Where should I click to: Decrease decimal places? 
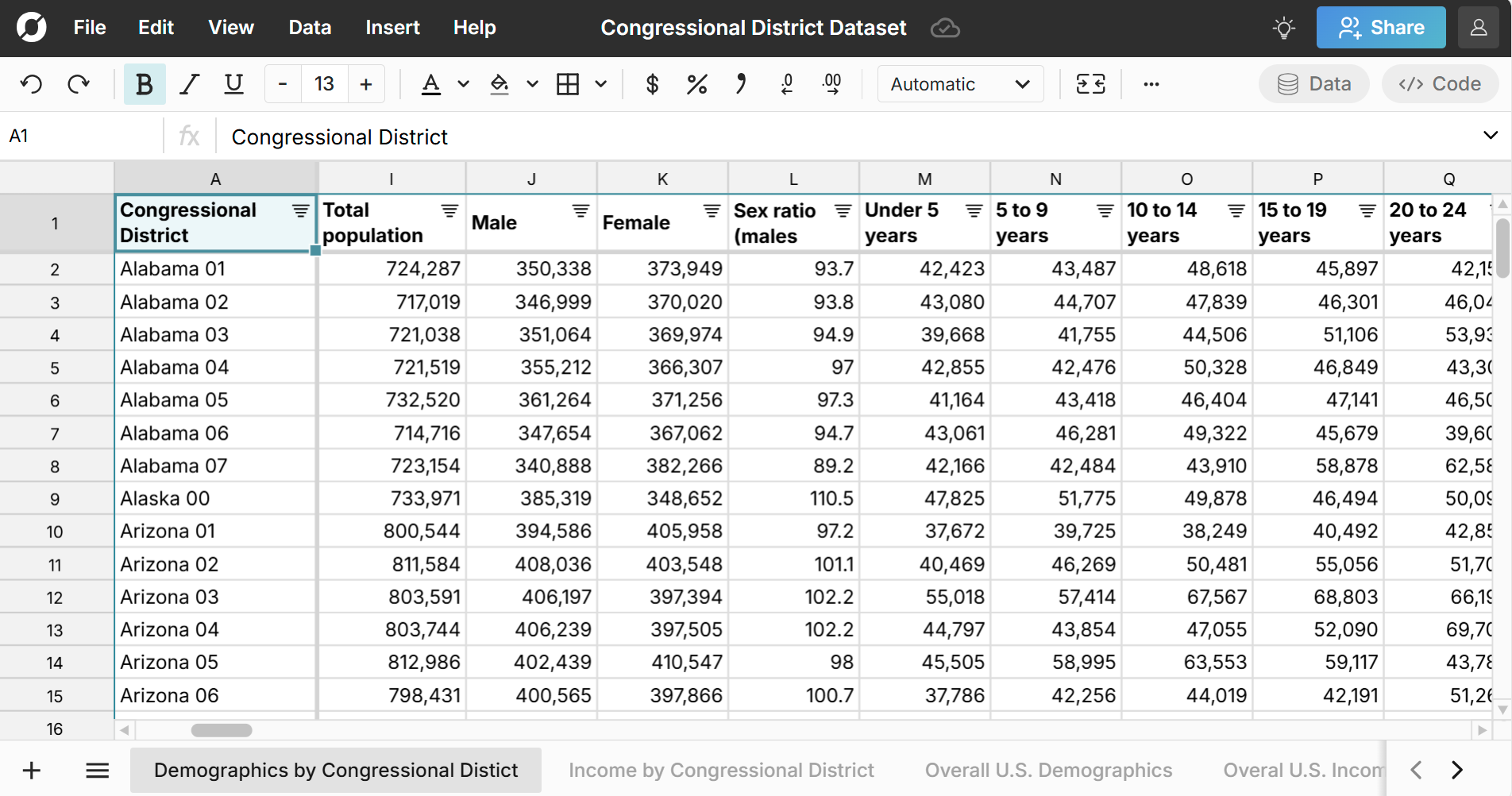point(786,84)
